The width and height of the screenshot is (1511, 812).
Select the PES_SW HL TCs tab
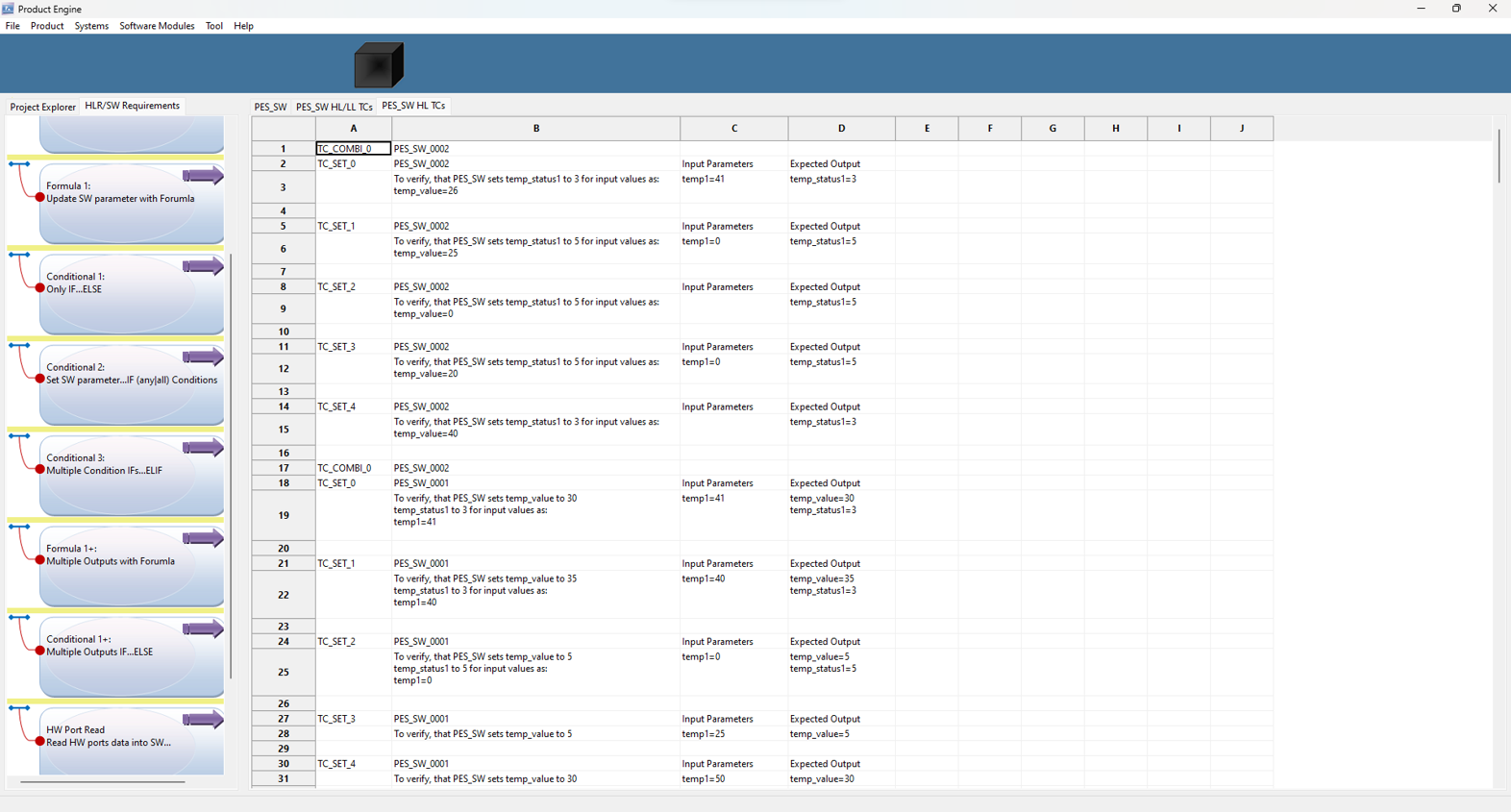tap(413, 106)
